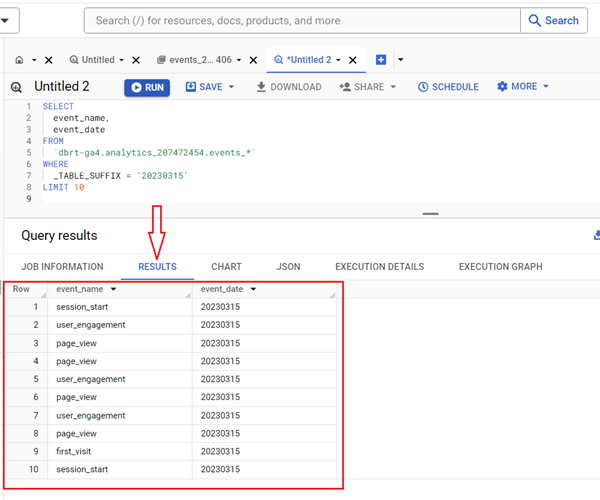Open the Chart tab

pos(227,267)
